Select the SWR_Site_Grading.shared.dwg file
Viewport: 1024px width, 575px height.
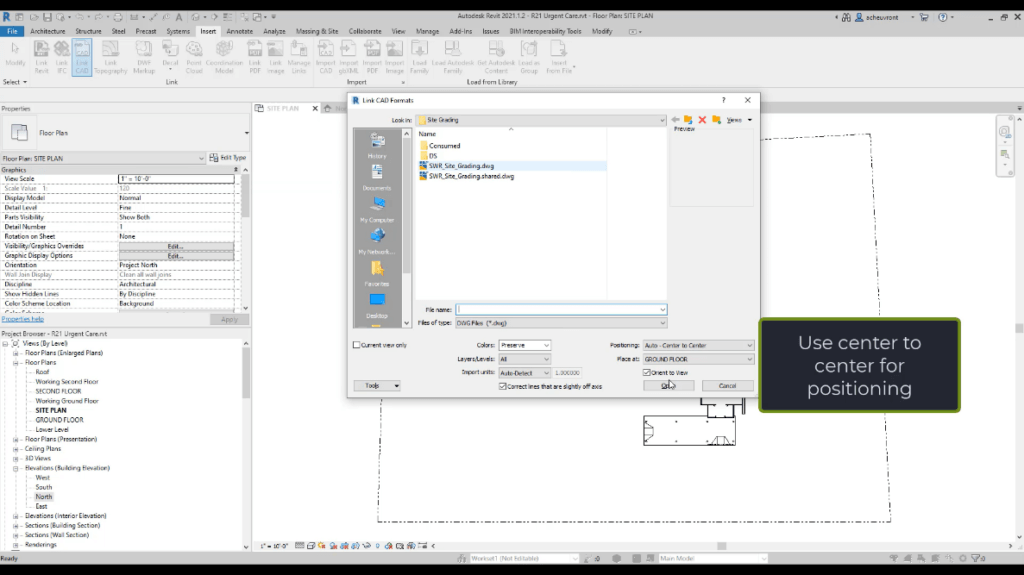(471, 176)
